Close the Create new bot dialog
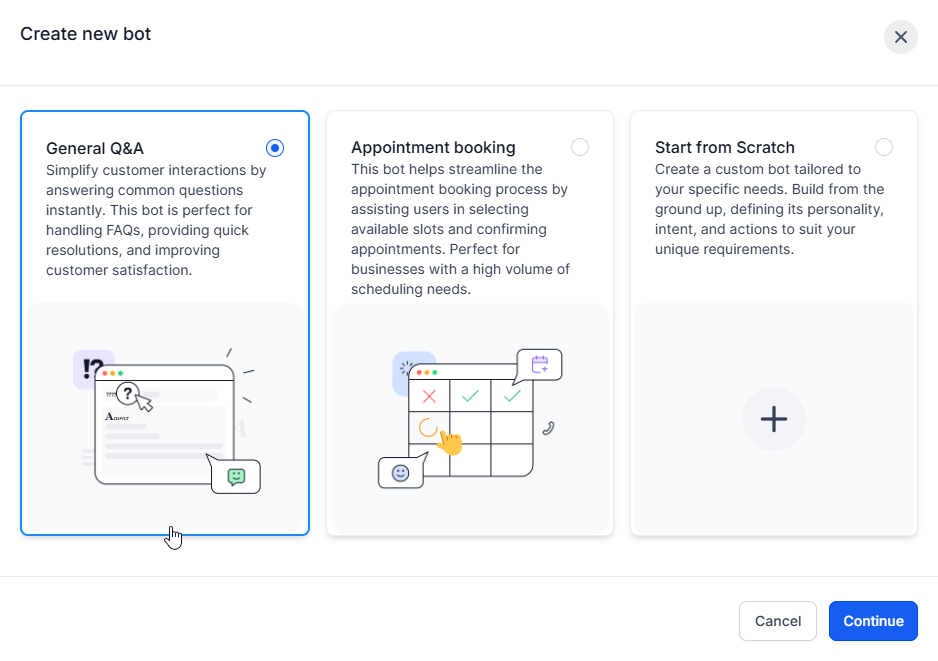Image resolution: width=938 pixels, height=661 pixels. tap(900, 37)
